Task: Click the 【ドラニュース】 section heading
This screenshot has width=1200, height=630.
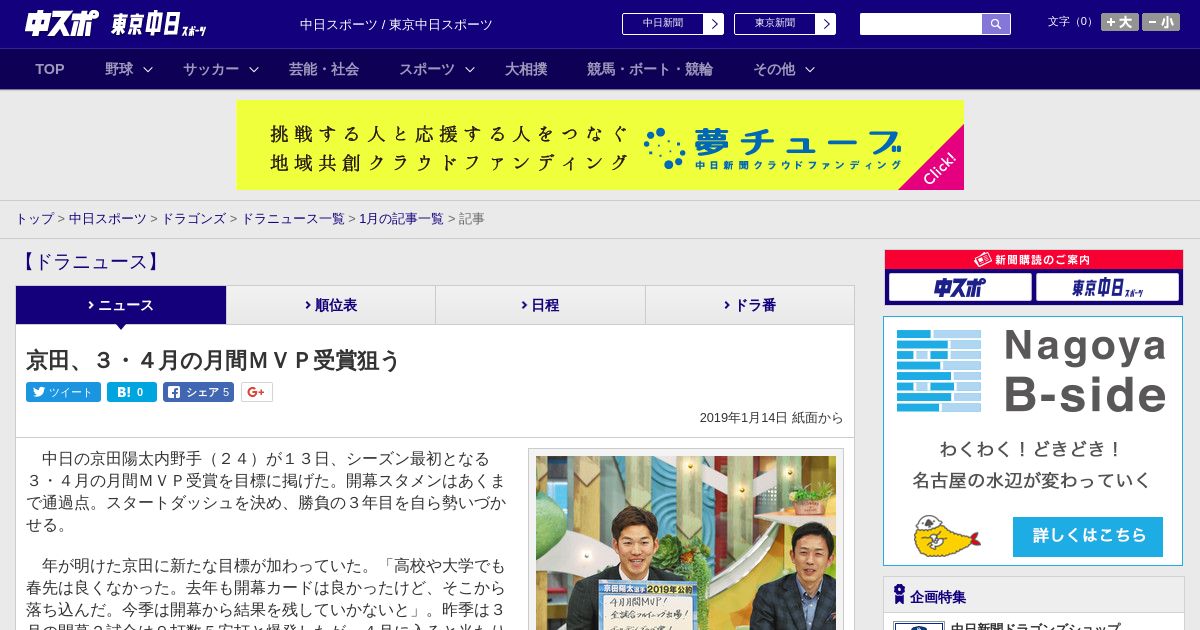Action: coord(90,262)
